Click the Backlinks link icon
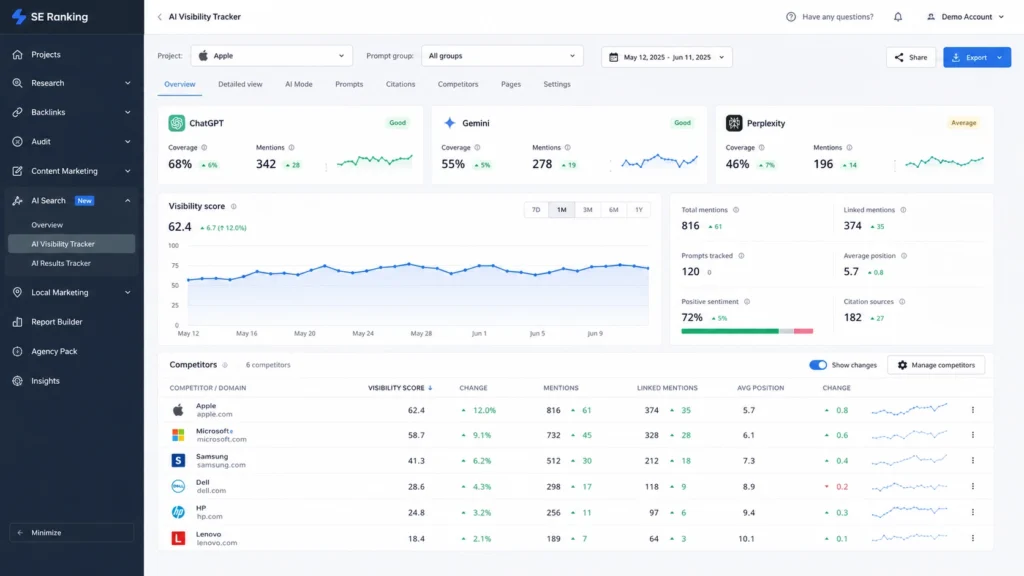The image size is (1024, 576). coord(18,112)
